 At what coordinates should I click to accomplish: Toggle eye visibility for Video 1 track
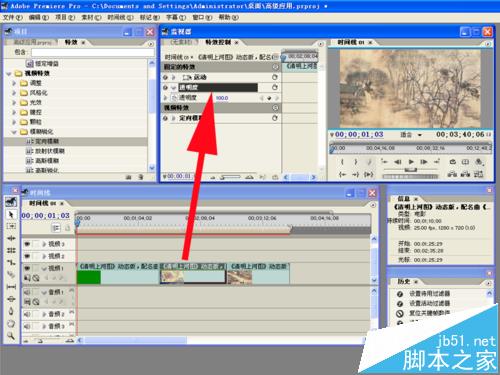(x=27, y=268)
